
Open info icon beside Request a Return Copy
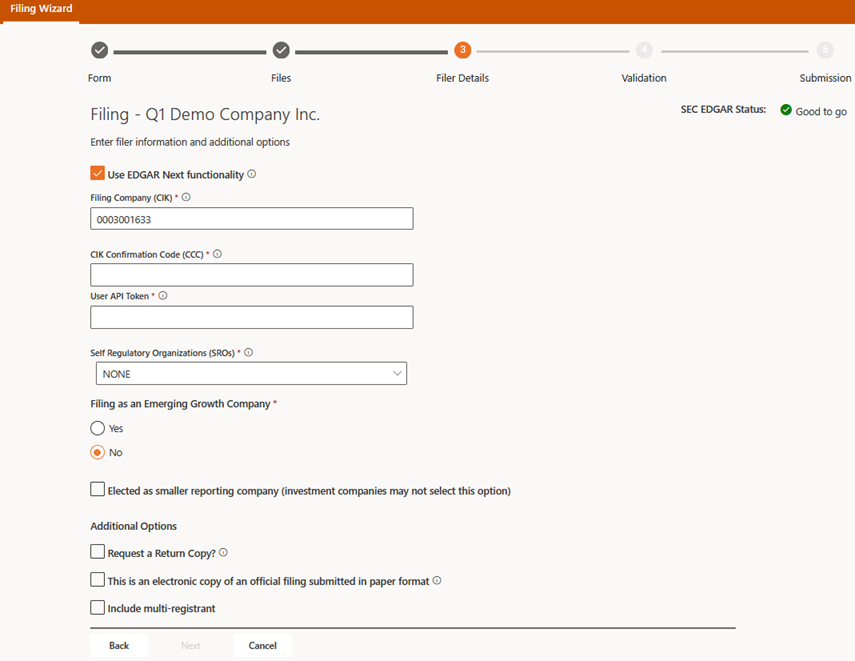(223, 552)
